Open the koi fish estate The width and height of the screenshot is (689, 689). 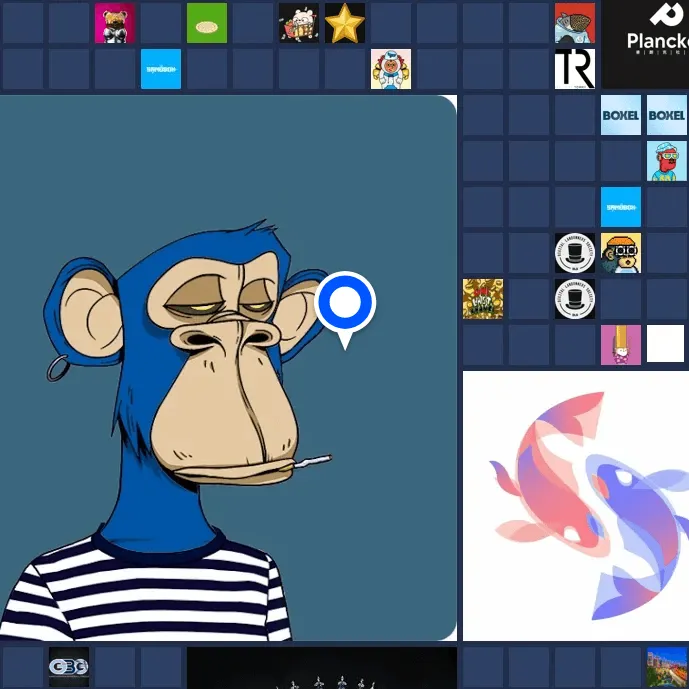pos(576,506)
